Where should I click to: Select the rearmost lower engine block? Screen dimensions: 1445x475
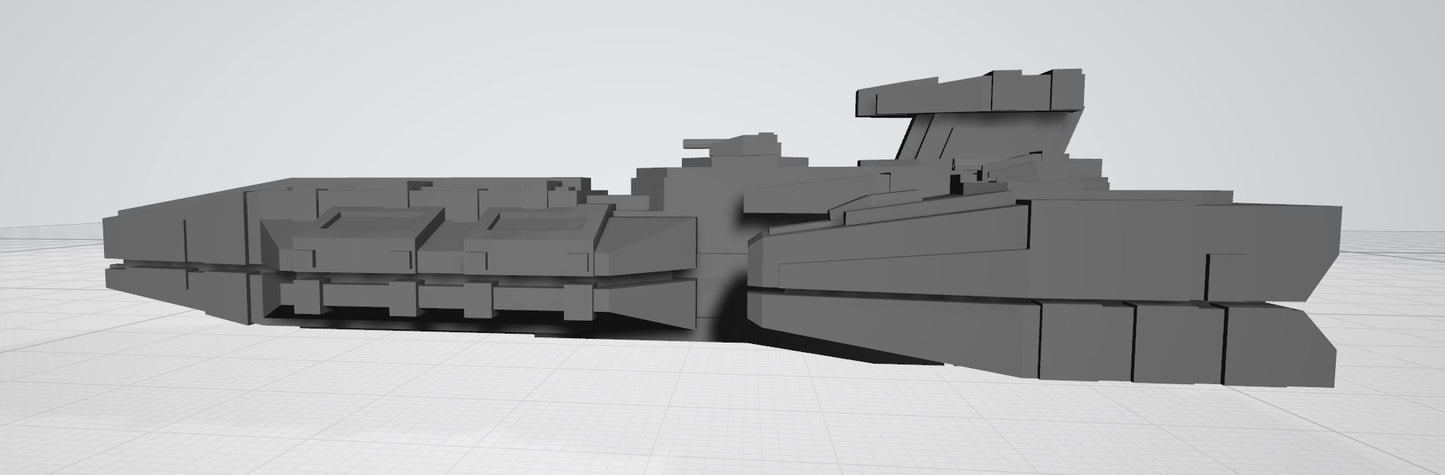pyautogui.click(x=1280, y=345)
